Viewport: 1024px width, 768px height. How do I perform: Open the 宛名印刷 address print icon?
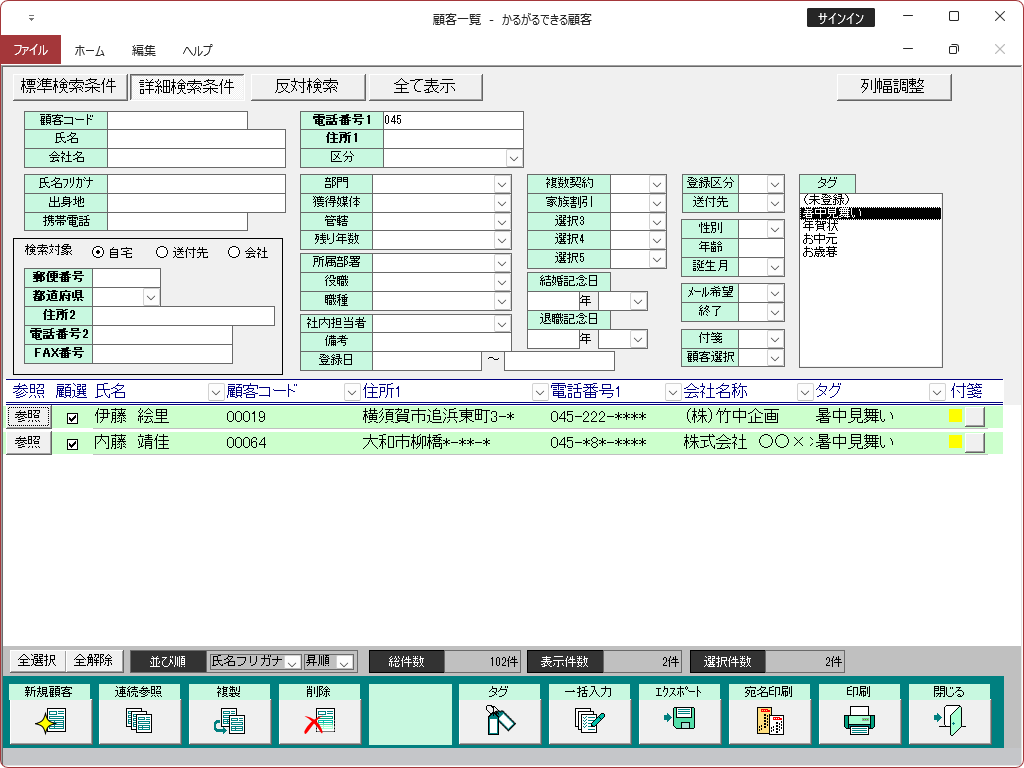(770, 720)
